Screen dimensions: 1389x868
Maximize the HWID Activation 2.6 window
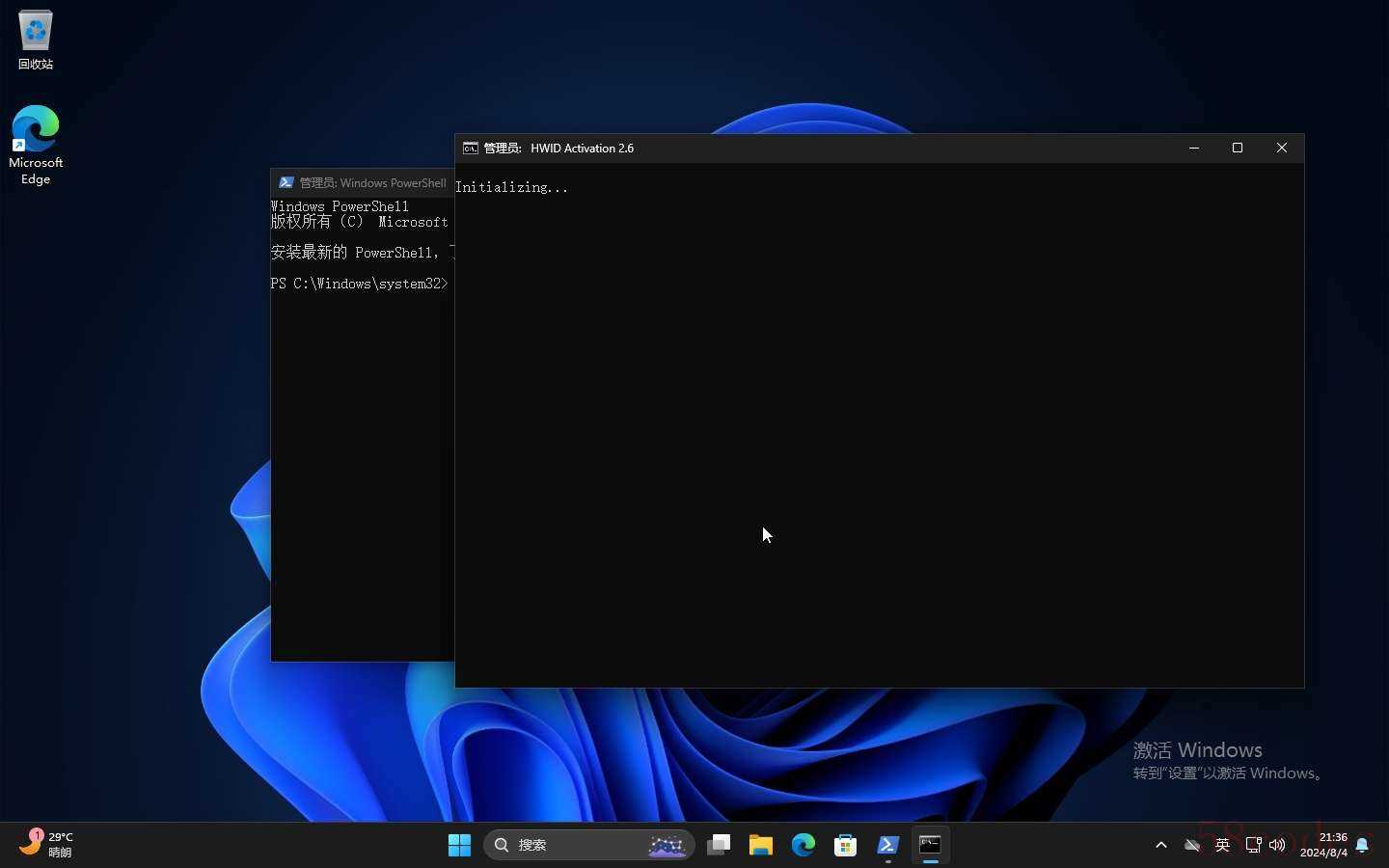[x=1238, y=148]
